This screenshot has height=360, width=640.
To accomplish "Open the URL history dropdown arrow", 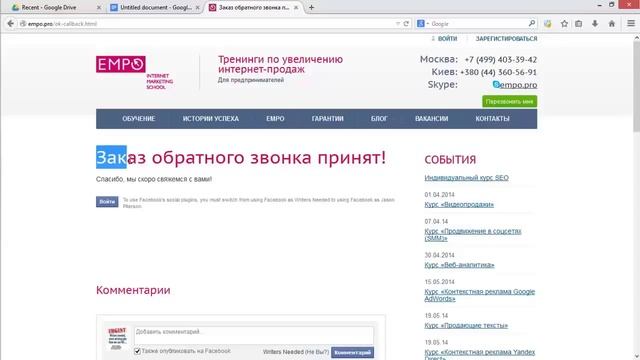I will click(x=398, y=24).
